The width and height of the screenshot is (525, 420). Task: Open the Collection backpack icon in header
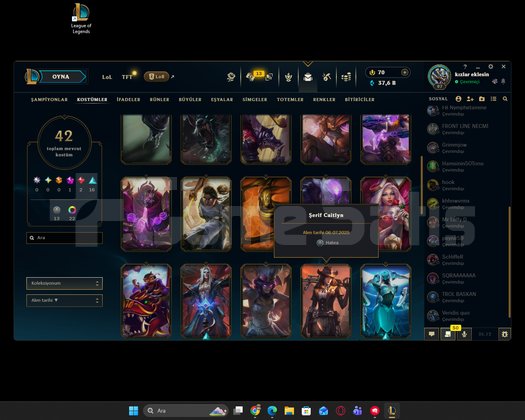click(x=308, y=77)
